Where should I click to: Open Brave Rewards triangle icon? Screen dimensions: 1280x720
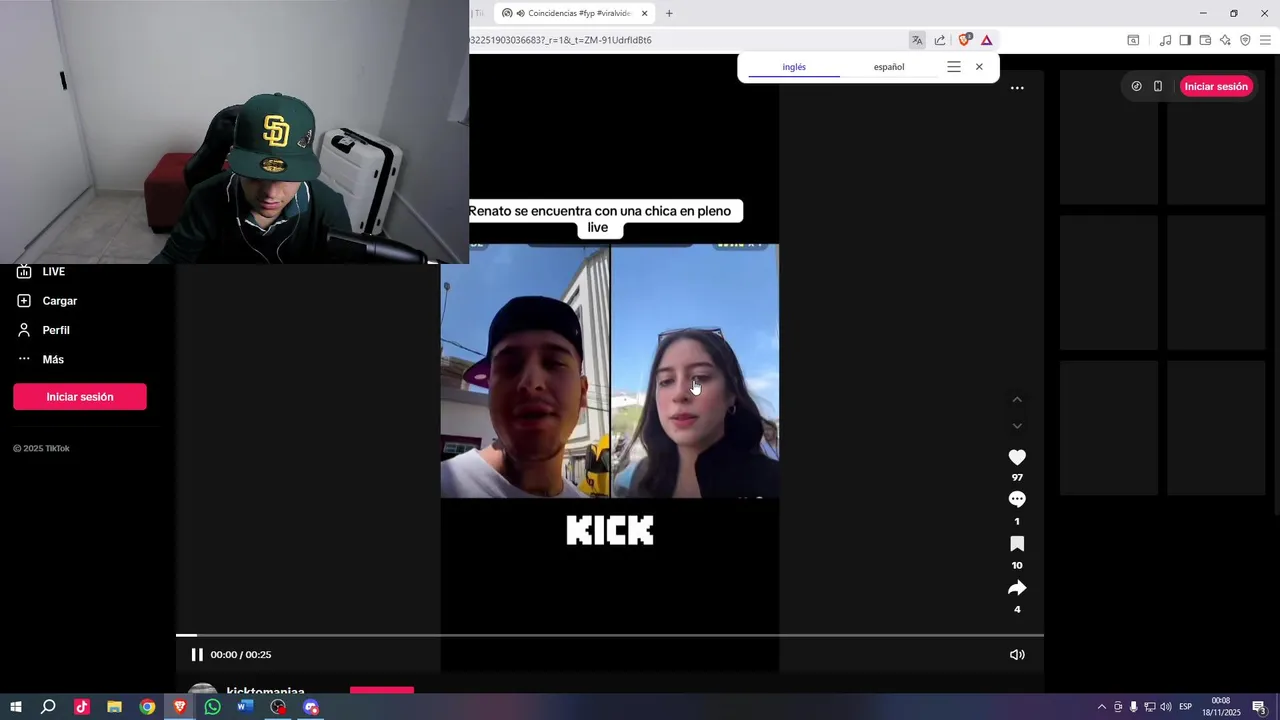[987, 40]
